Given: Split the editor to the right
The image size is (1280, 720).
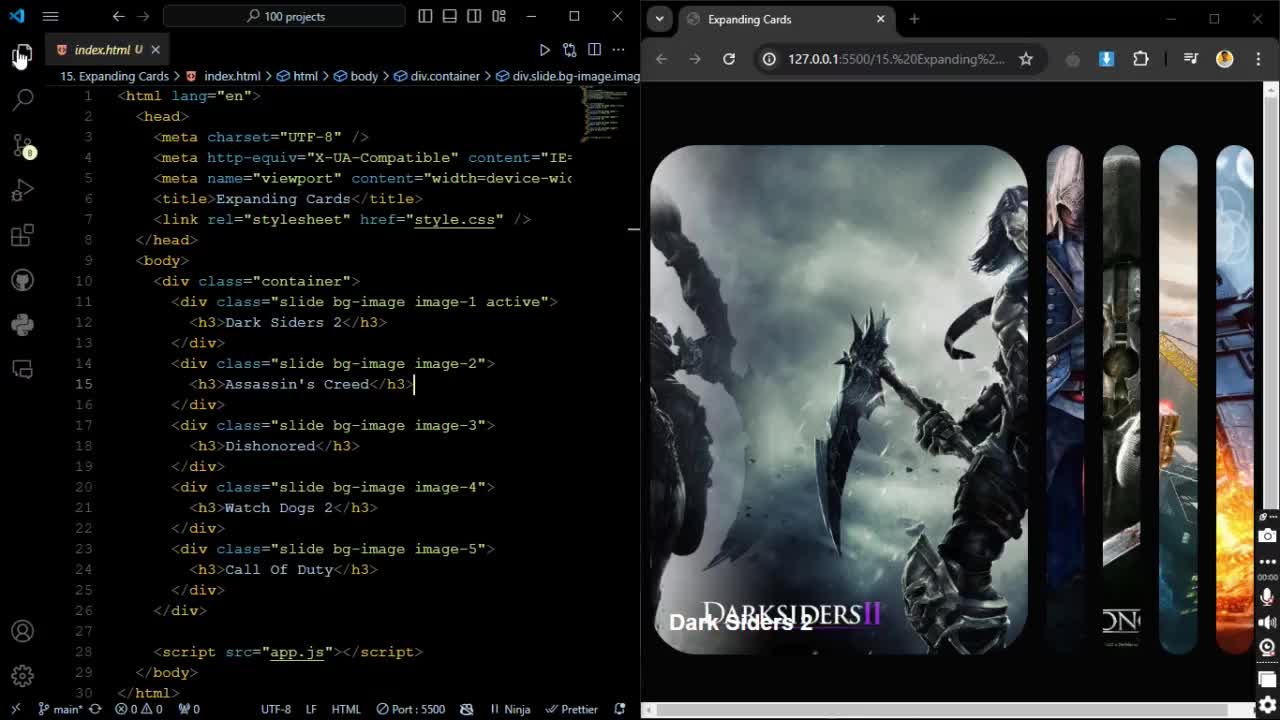Looking at the screenshot, I should pos(594,50).
